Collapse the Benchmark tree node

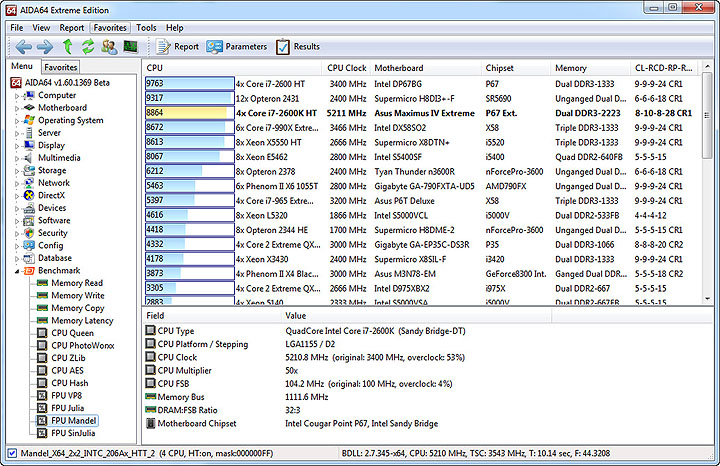coord(17,271)
